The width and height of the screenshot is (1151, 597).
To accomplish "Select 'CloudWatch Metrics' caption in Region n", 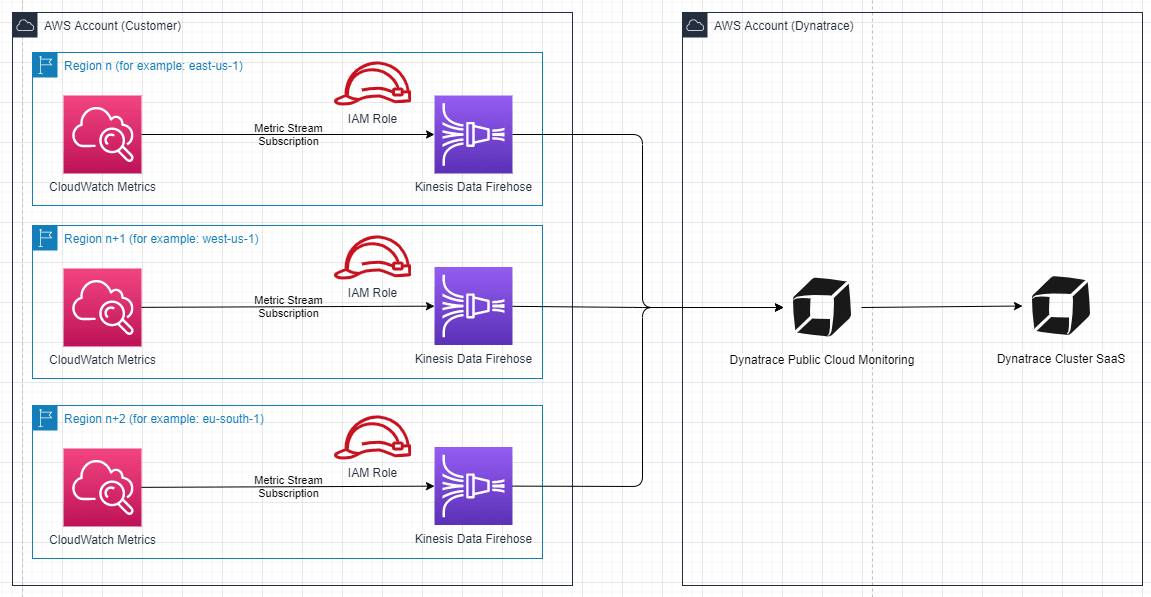I will pyautogui.click(x=102, y=187).
